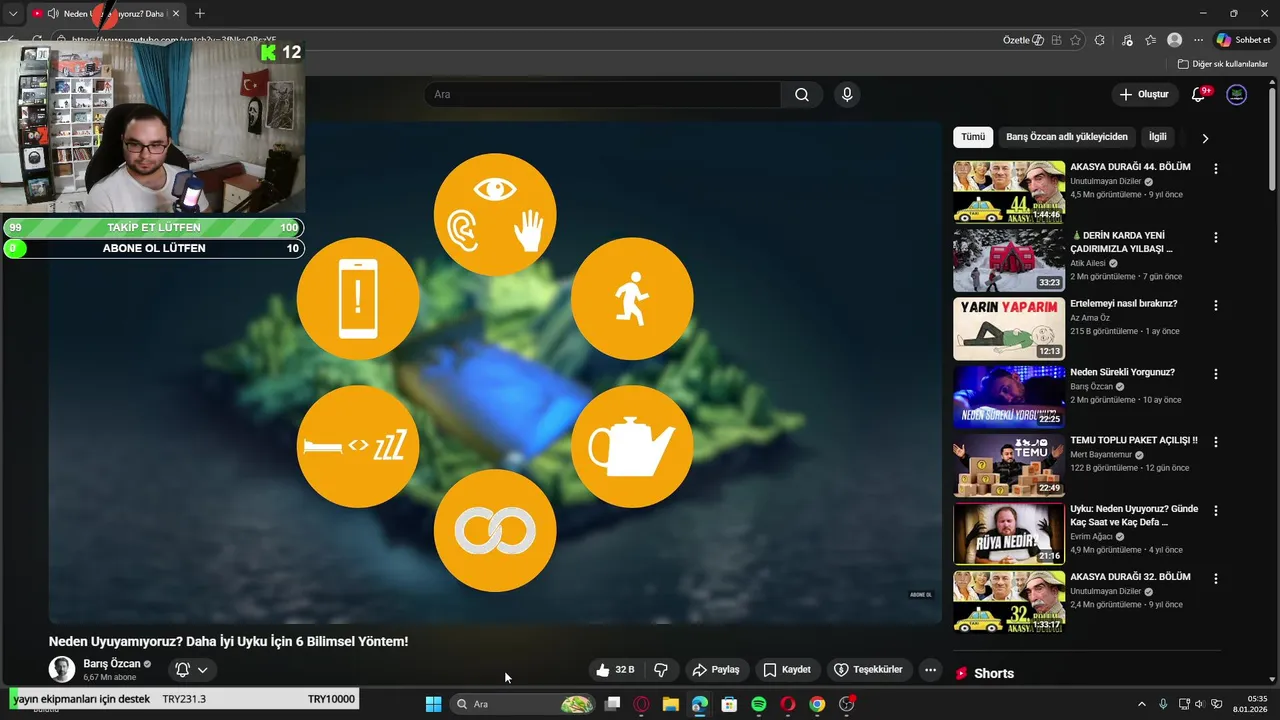Screen dimensions: 1280x720
Task: Click the Atik Ailesi channel name
Action: click(1088, 263)
